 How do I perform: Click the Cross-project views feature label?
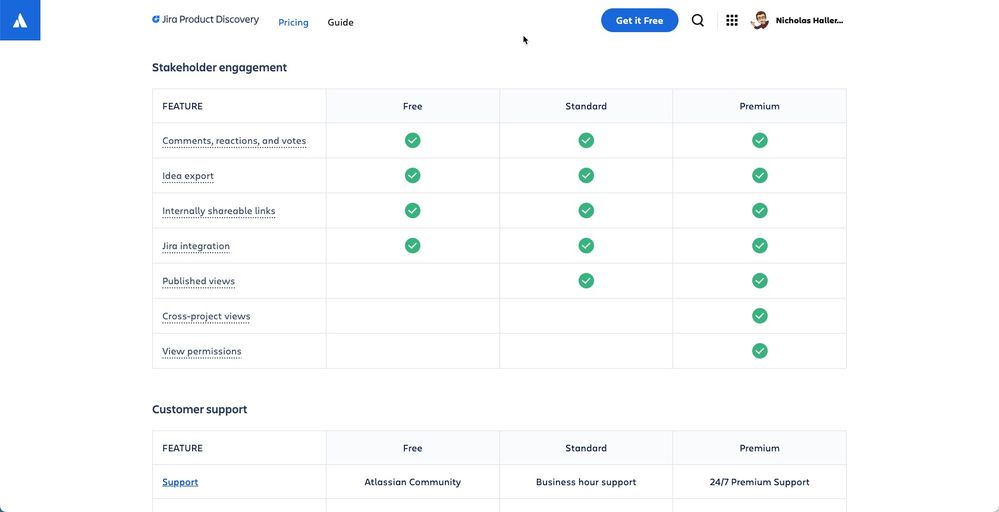pyautogui.click(x=206, y=316)
